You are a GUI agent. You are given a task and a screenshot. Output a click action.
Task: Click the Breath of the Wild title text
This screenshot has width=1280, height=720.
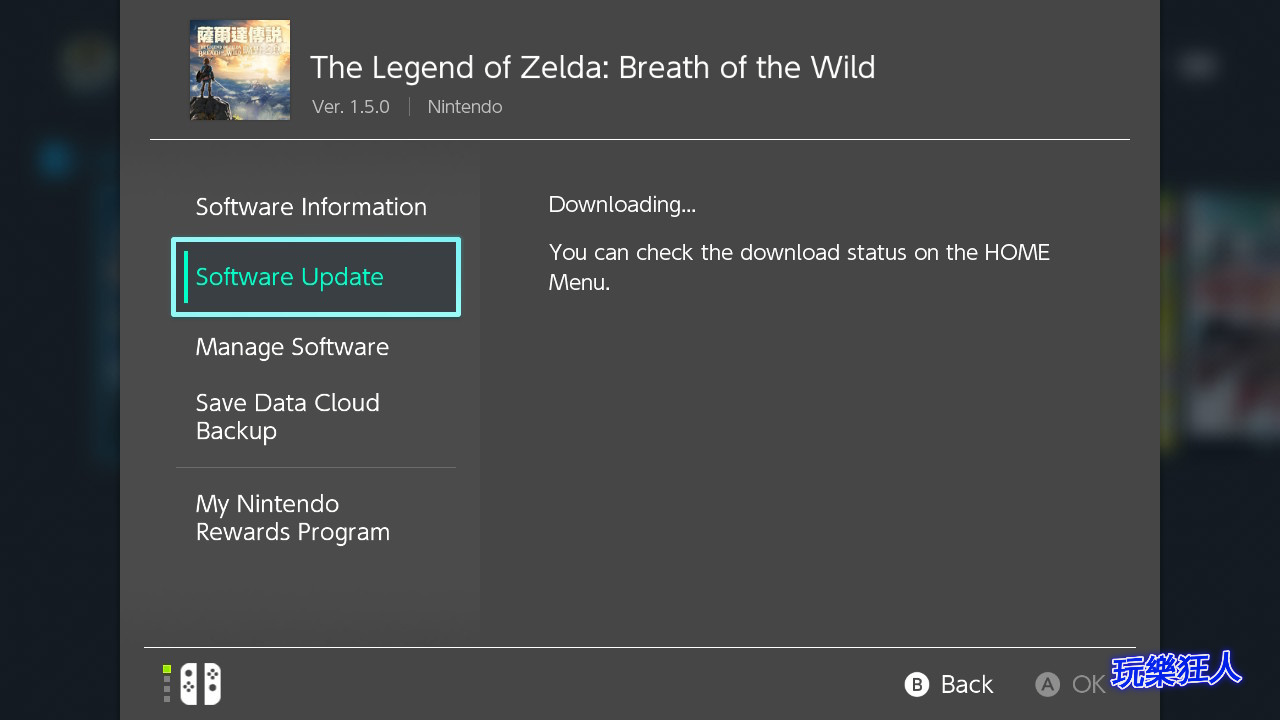point(593,68)
